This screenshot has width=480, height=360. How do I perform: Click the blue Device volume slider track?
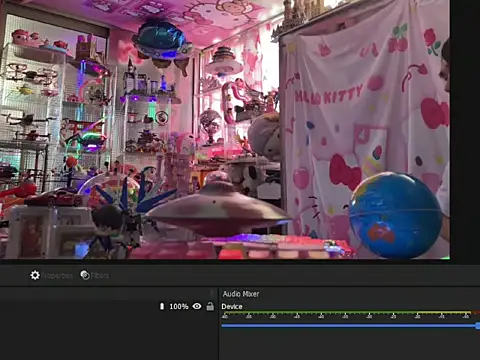pos(349,325)
